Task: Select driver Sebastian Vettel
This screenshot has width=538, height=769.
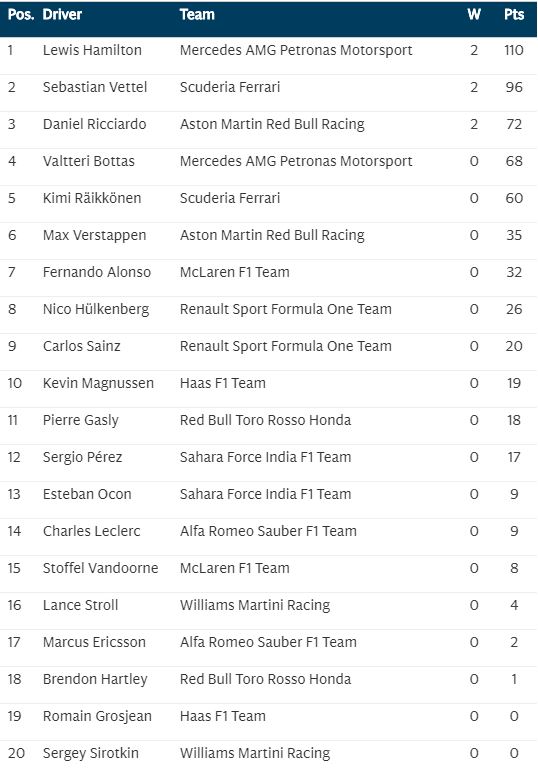Action: pos(95,87)
